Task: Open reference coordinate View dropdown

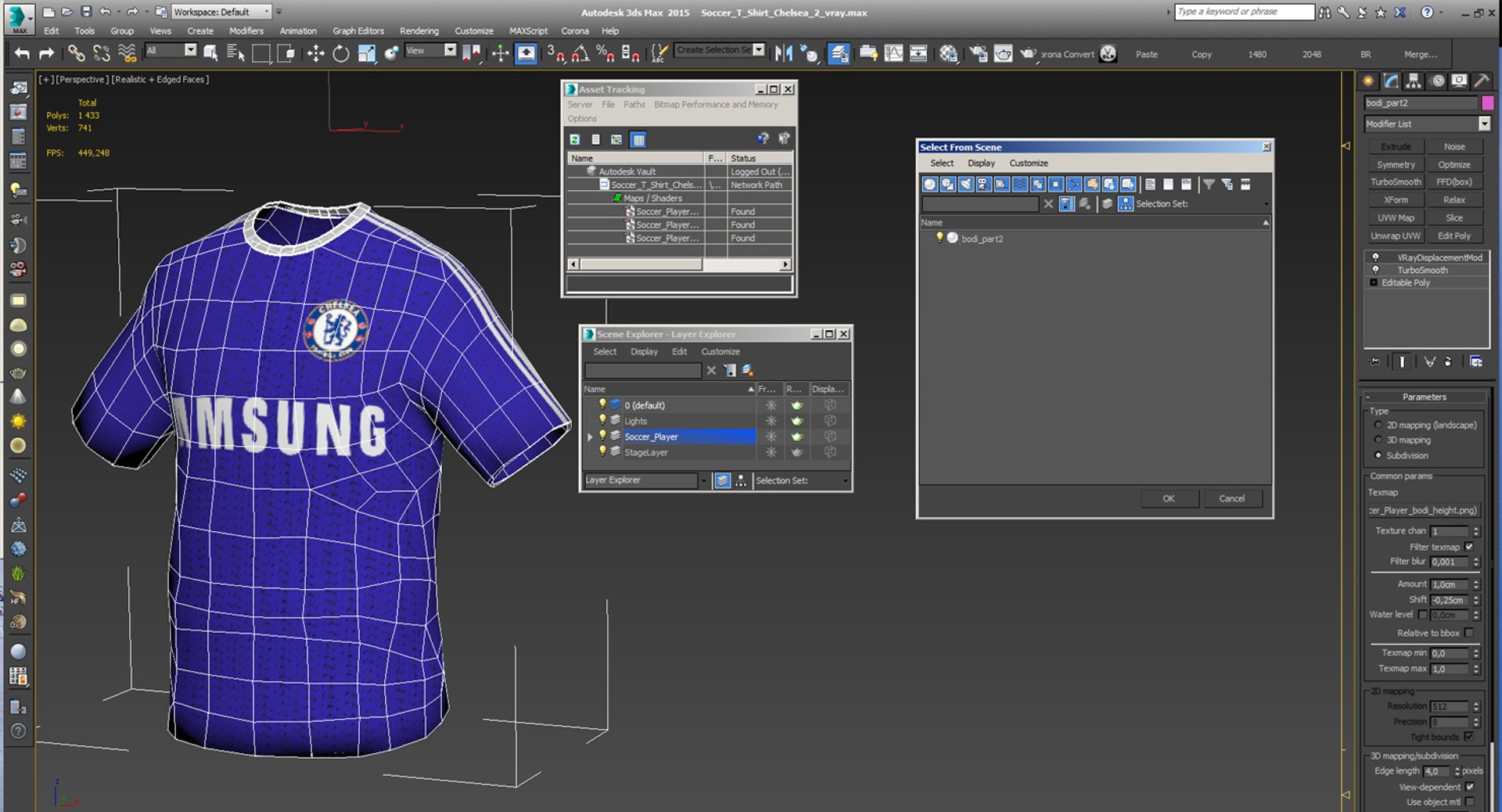Action: [450, 50]
